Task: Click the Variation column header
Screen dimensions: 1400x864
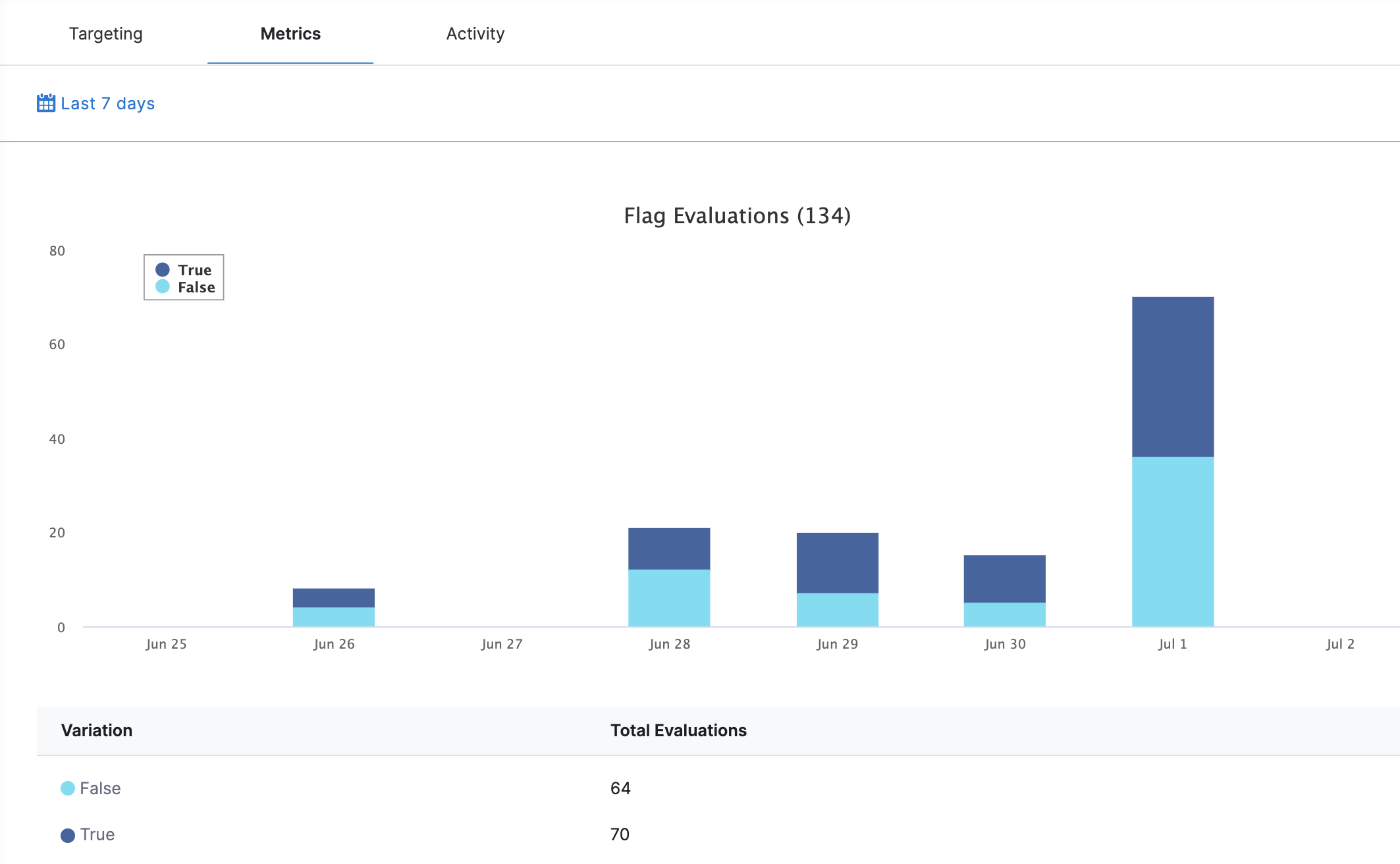Action: point(96,730)
